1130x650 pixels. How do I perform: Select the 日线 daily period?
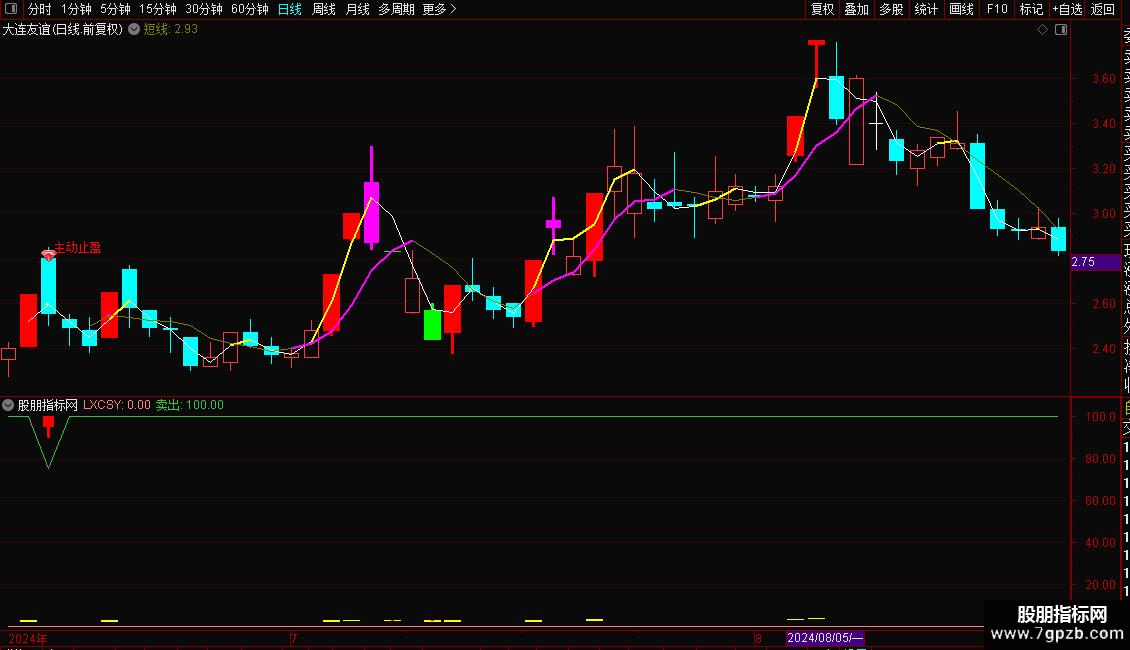pyautogui.click(x=290, y=9)
